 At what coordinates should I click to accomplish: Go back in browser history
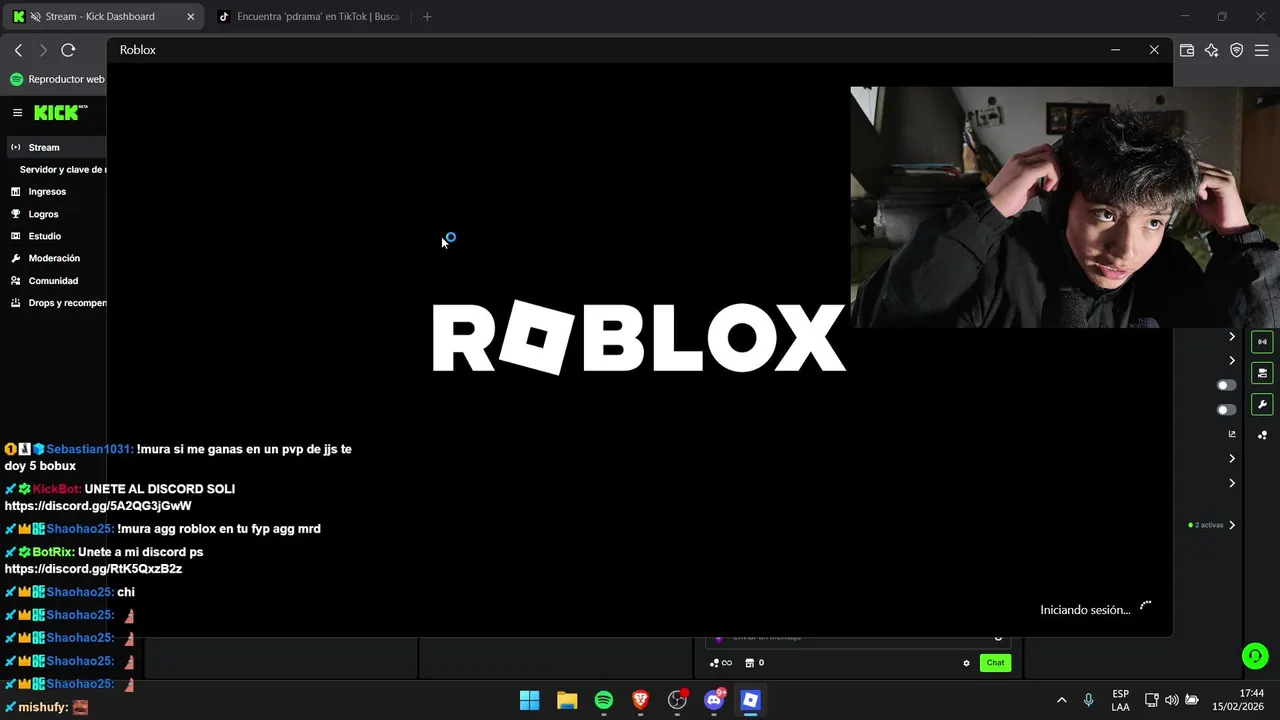pyautogui.click(x=18, y=50)
